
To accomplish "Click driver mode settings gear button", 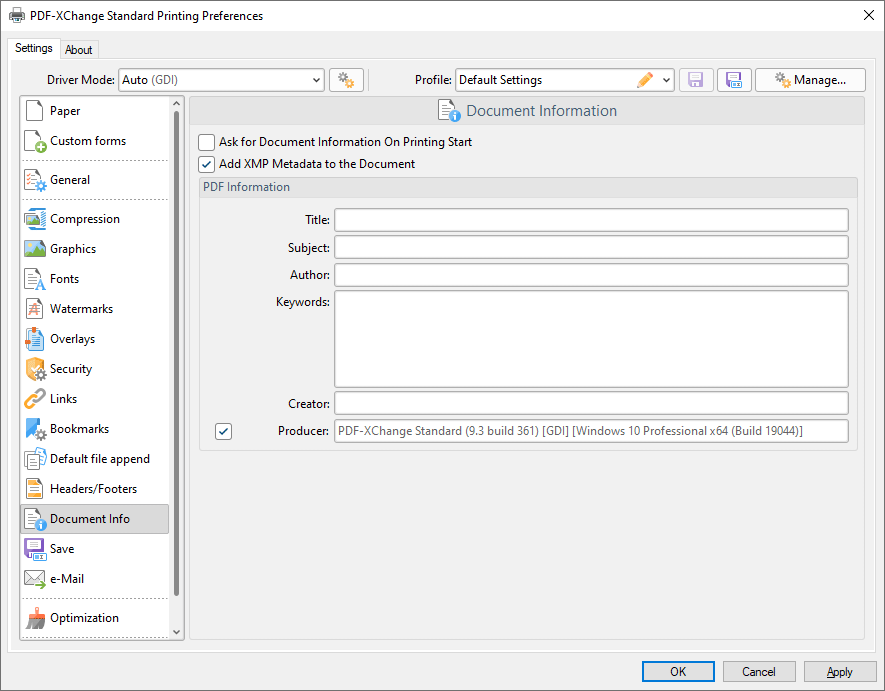I will (x=346, y=80).
